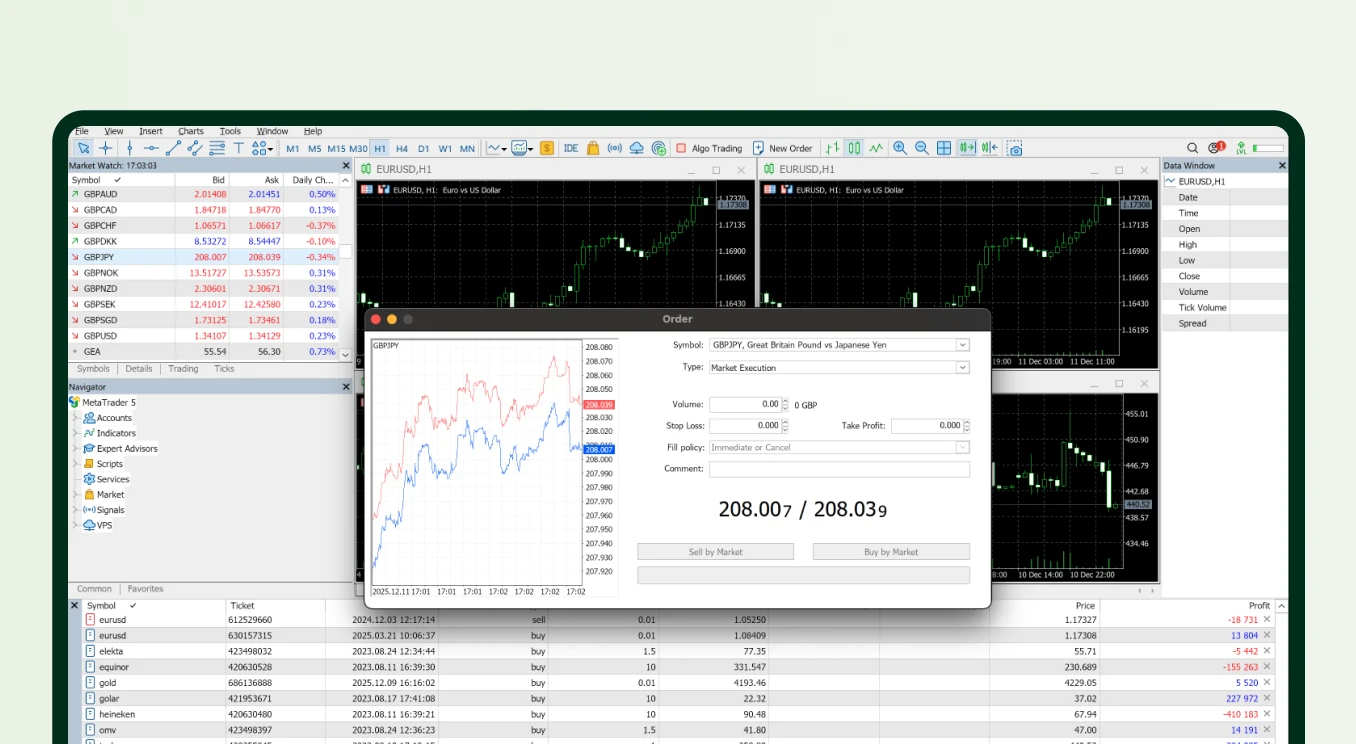
Task: Open the order Type dropdown
Action: [962, 366]
